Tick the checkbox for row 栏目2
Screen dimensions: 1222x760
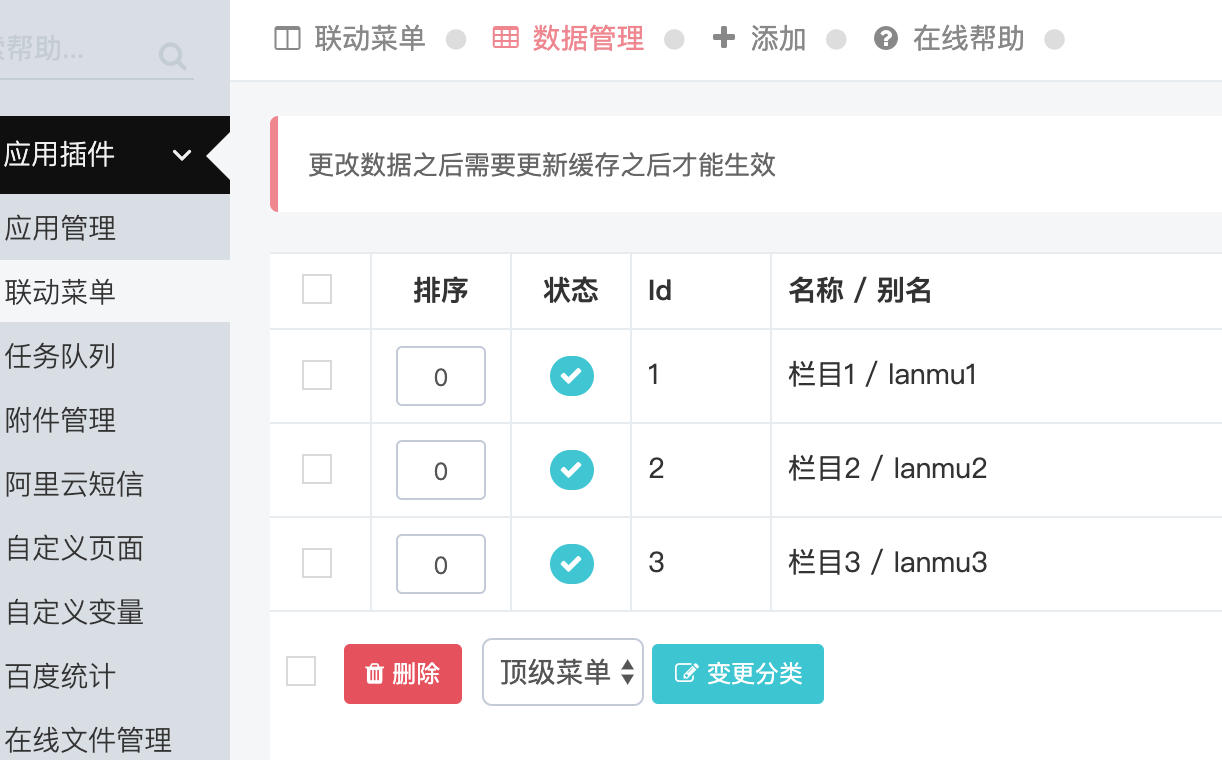pos(317,468)
